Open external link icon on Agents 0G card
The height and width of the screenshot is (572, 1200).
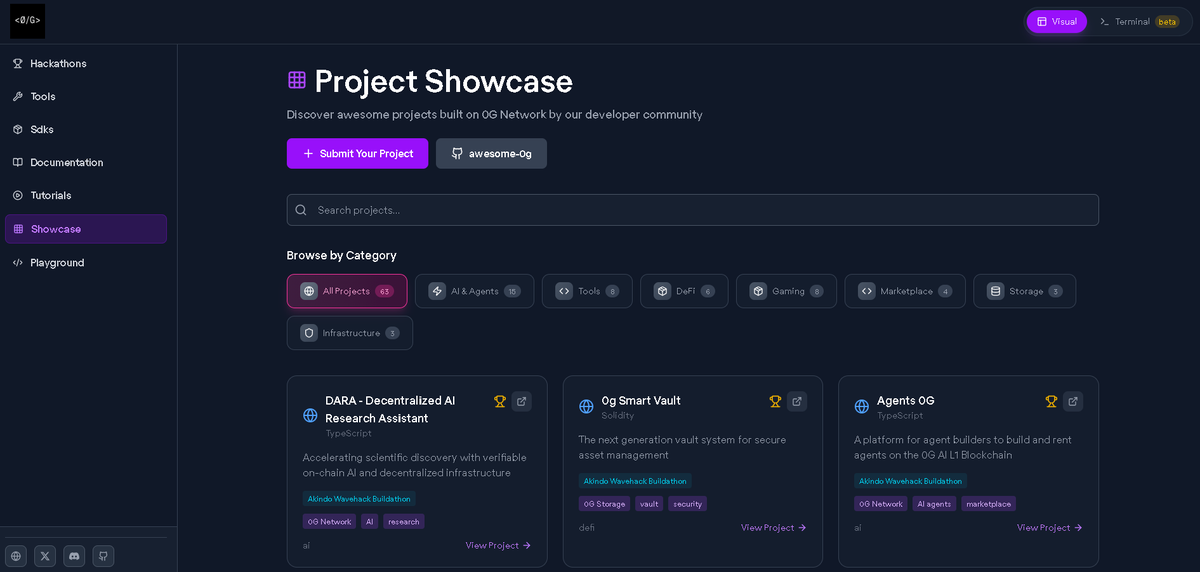click(x=1073, y=401)
